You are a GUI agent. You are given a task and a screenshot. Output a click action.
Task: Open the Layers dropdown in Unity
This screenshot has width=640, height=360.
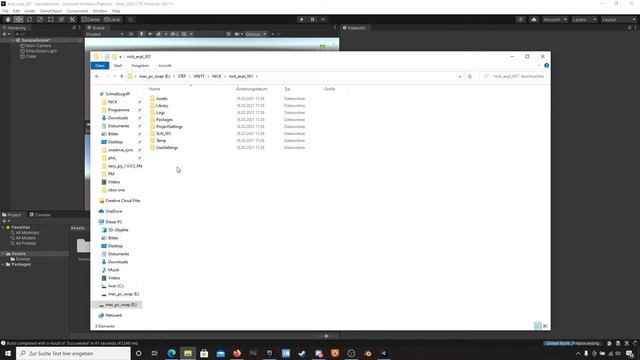[x=584, y=20]
